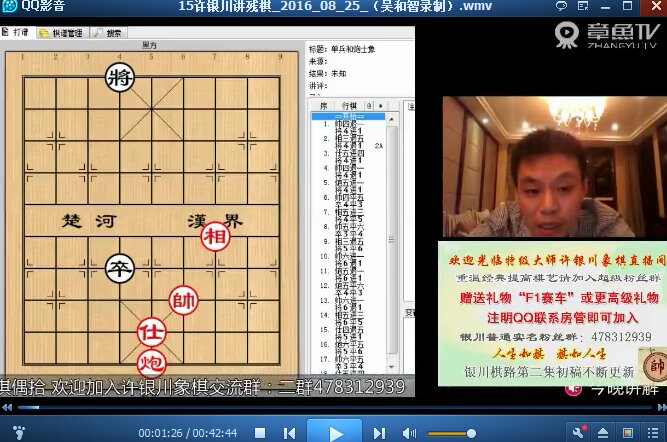Click the 行棋 column header
667x442 pixels.
click(x=350, y=106)
